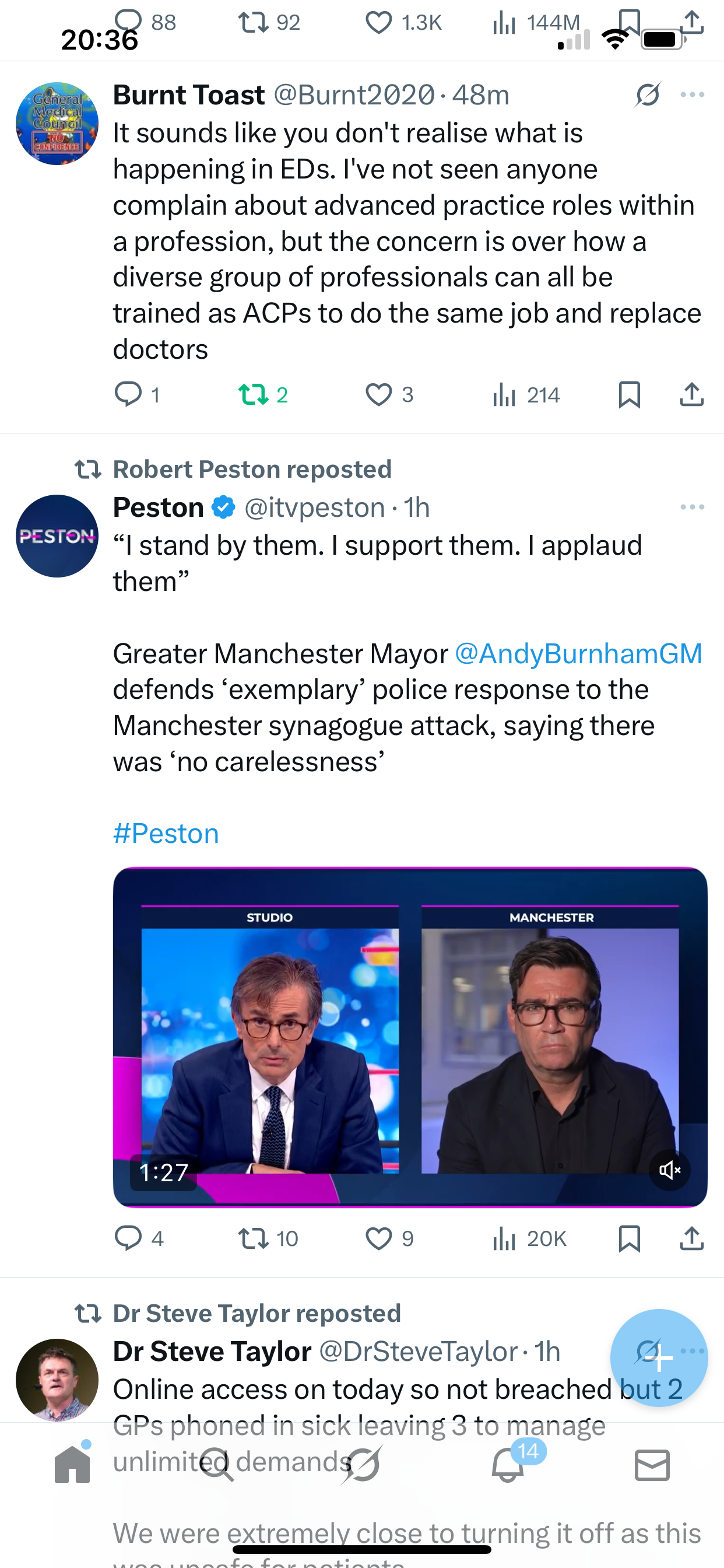Reply to the Peston tweet
Viewport: 724px width, 1568px height.
(128, 1238)
